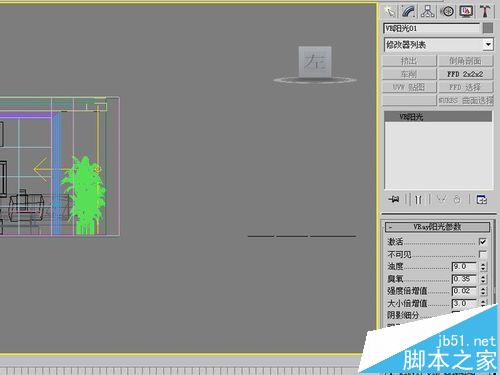The width and height of the screenshot is (500, 375).
Task: Click the ViewCube 左 face
Action: point(315,62)
